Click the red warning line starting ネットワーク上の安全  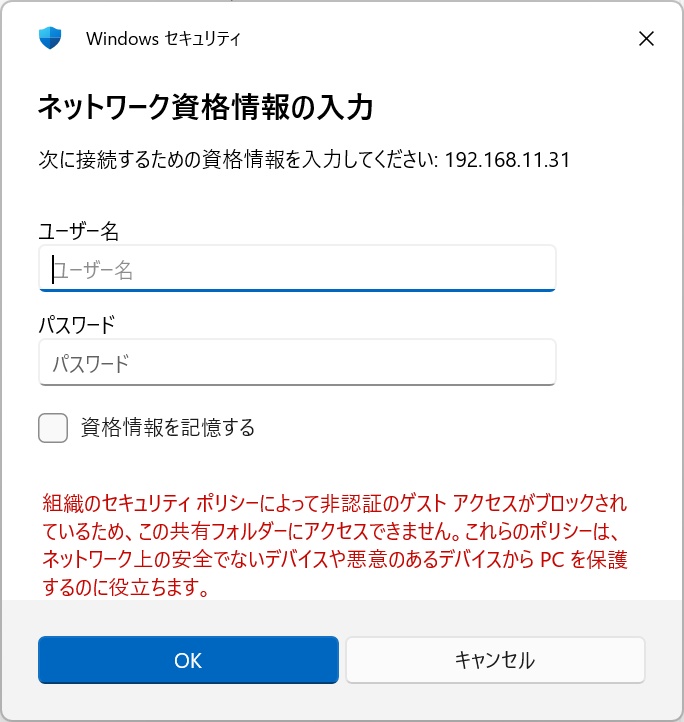335,558
